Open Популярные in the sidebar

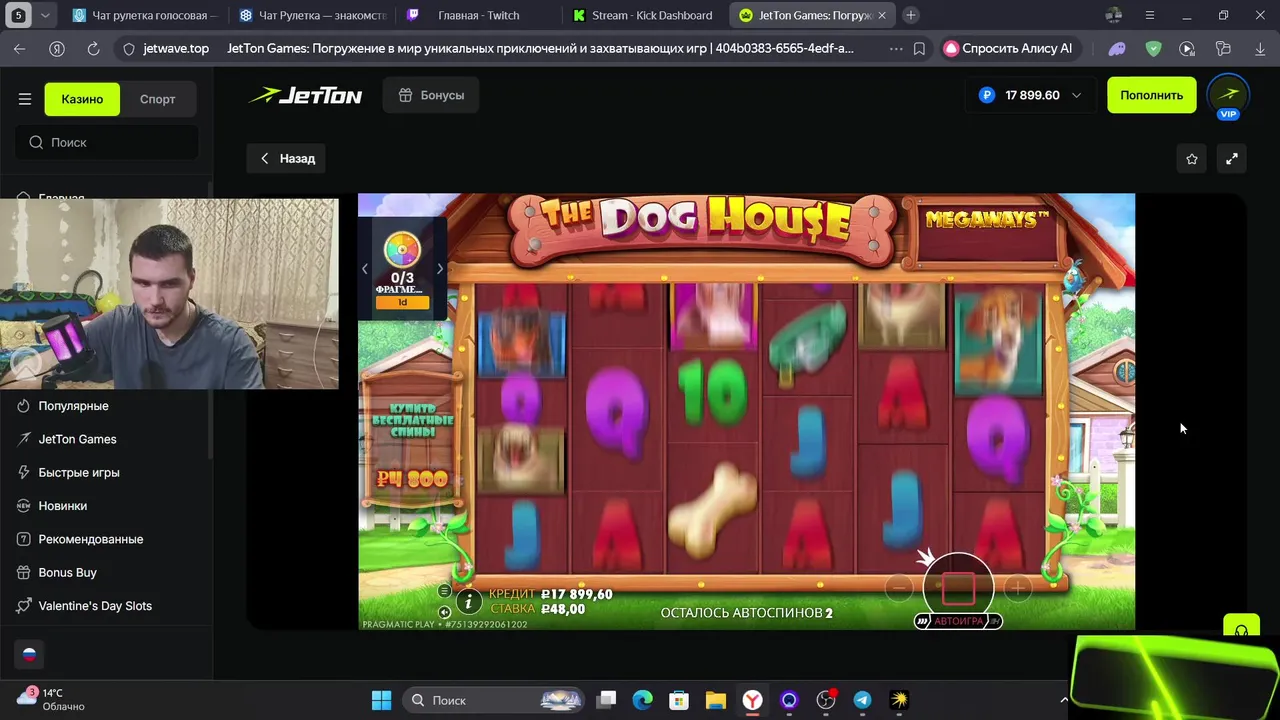(73, 406)
